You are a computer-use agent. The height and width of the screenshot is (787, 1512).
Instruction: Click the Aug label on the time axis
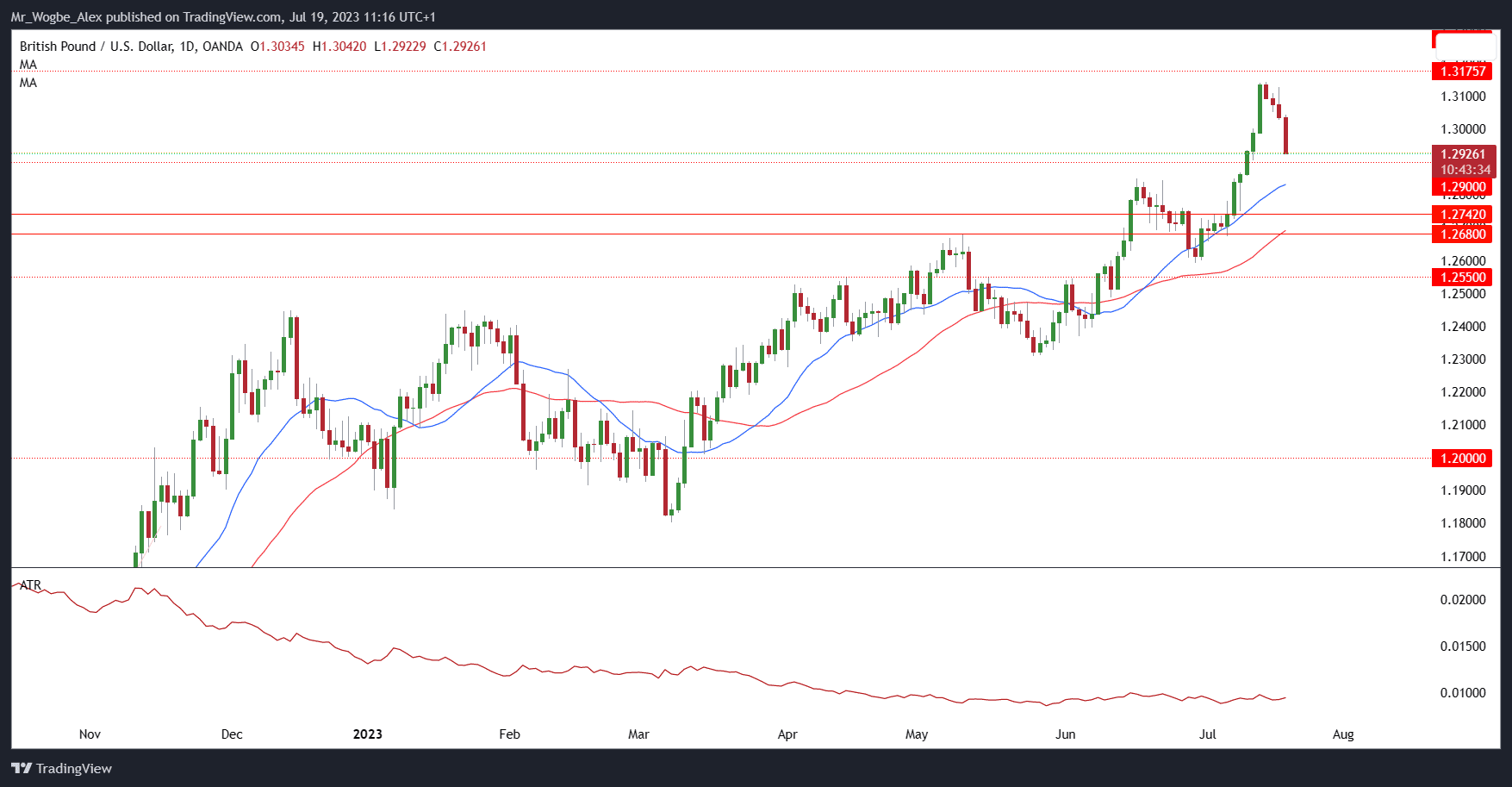pos(1343,734)
